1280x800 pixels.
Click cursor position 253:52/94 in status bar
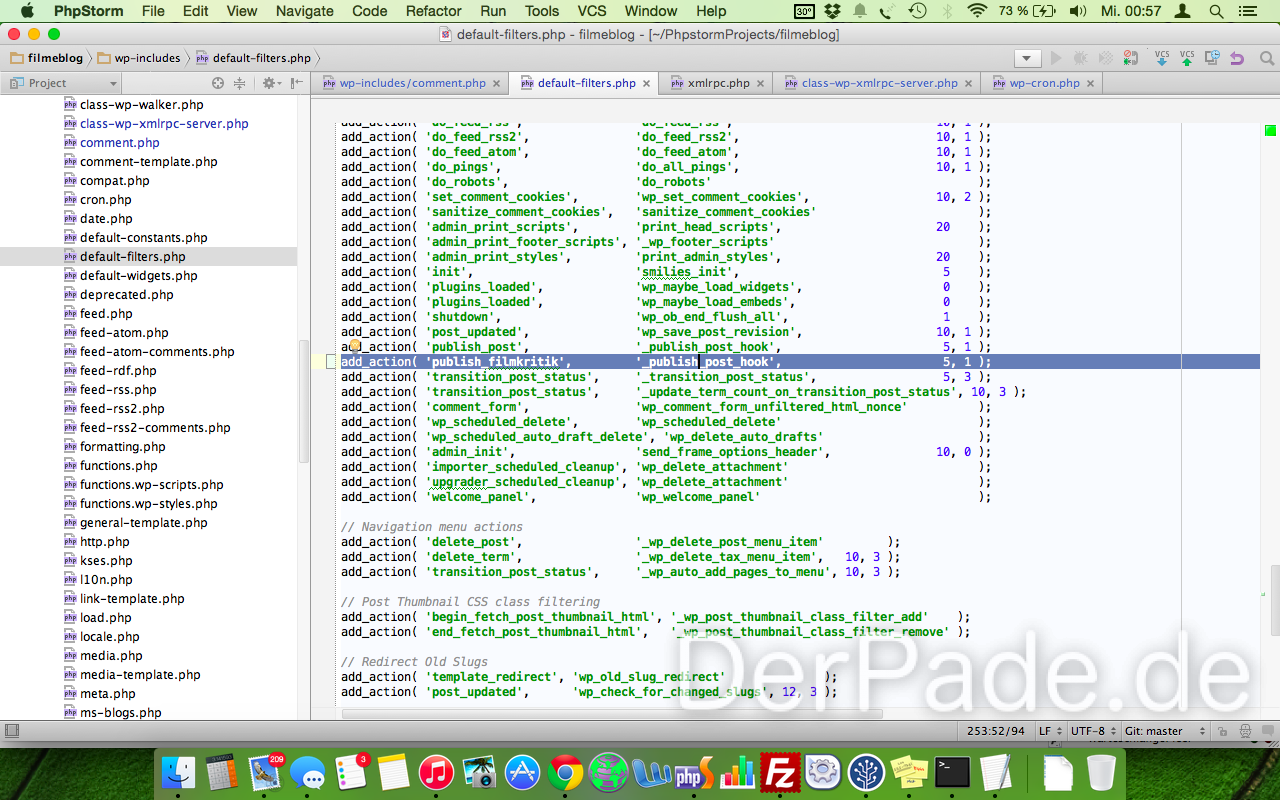pyautogui.click(x=995, y=731)
